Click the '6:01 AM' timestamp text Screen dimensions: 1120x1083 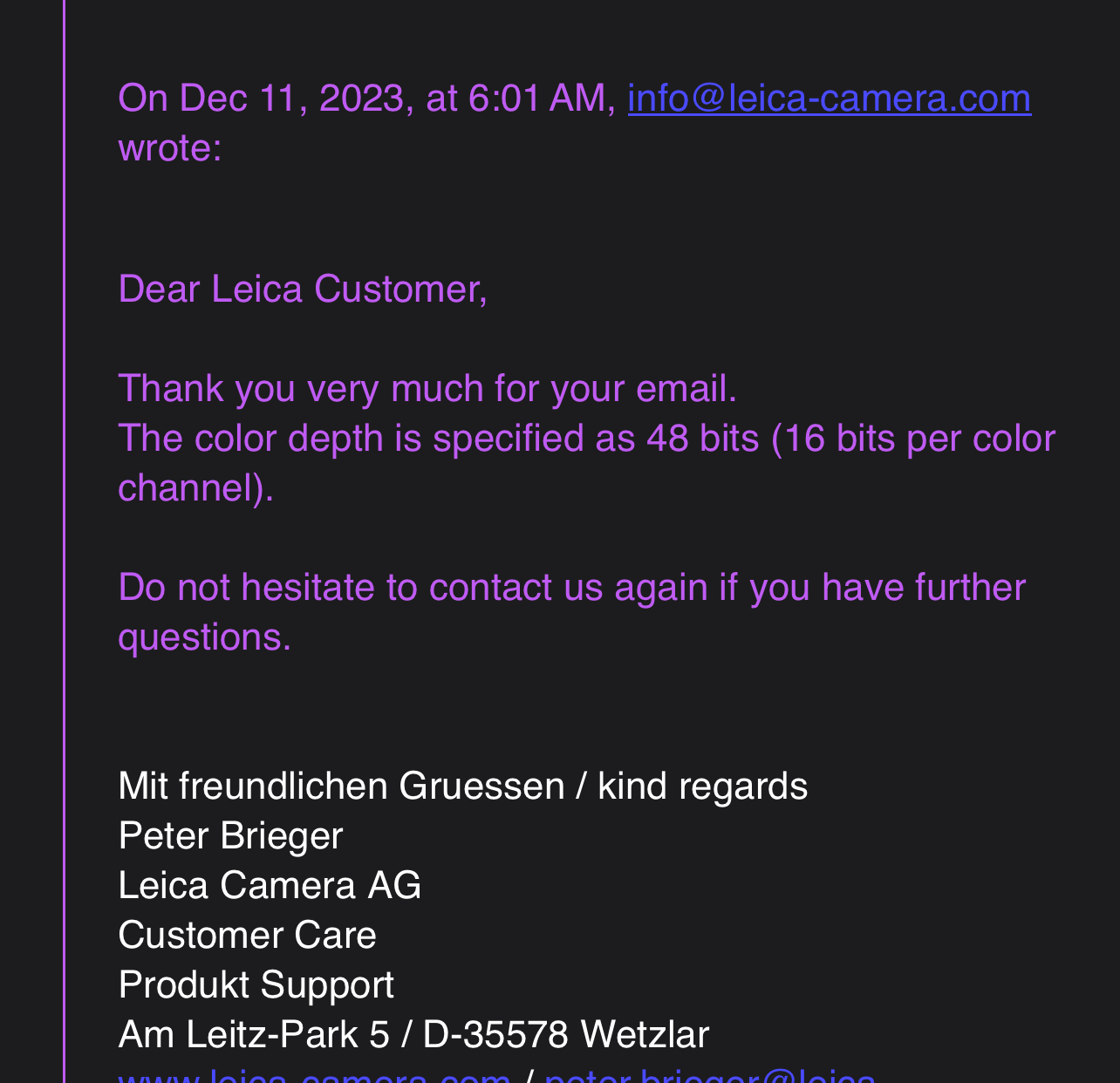542,98
